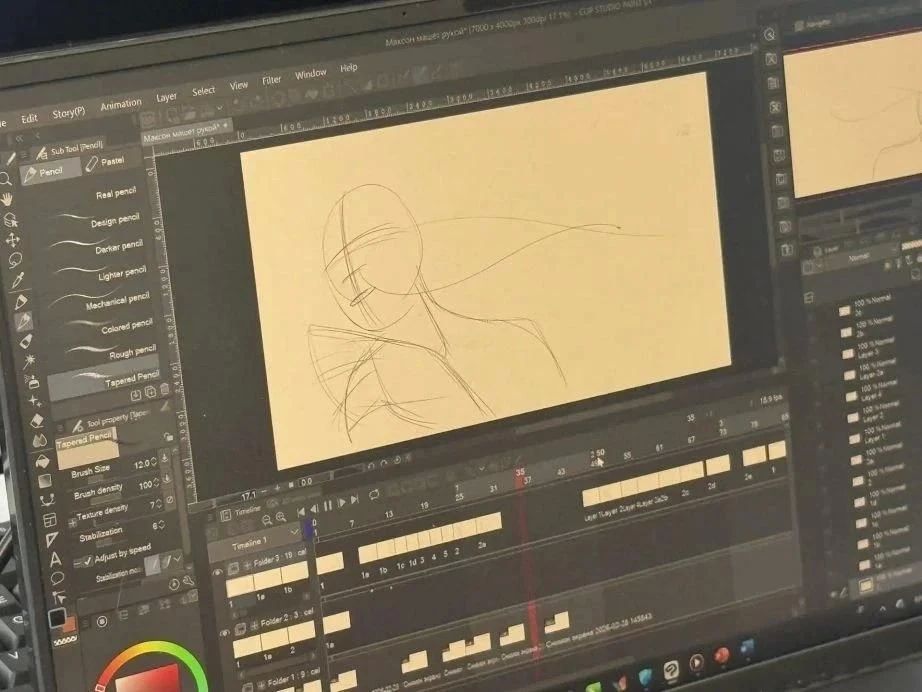Screen dimensions: 922x692
Task: Select the Hand move tool
Action: pos(7,199)
